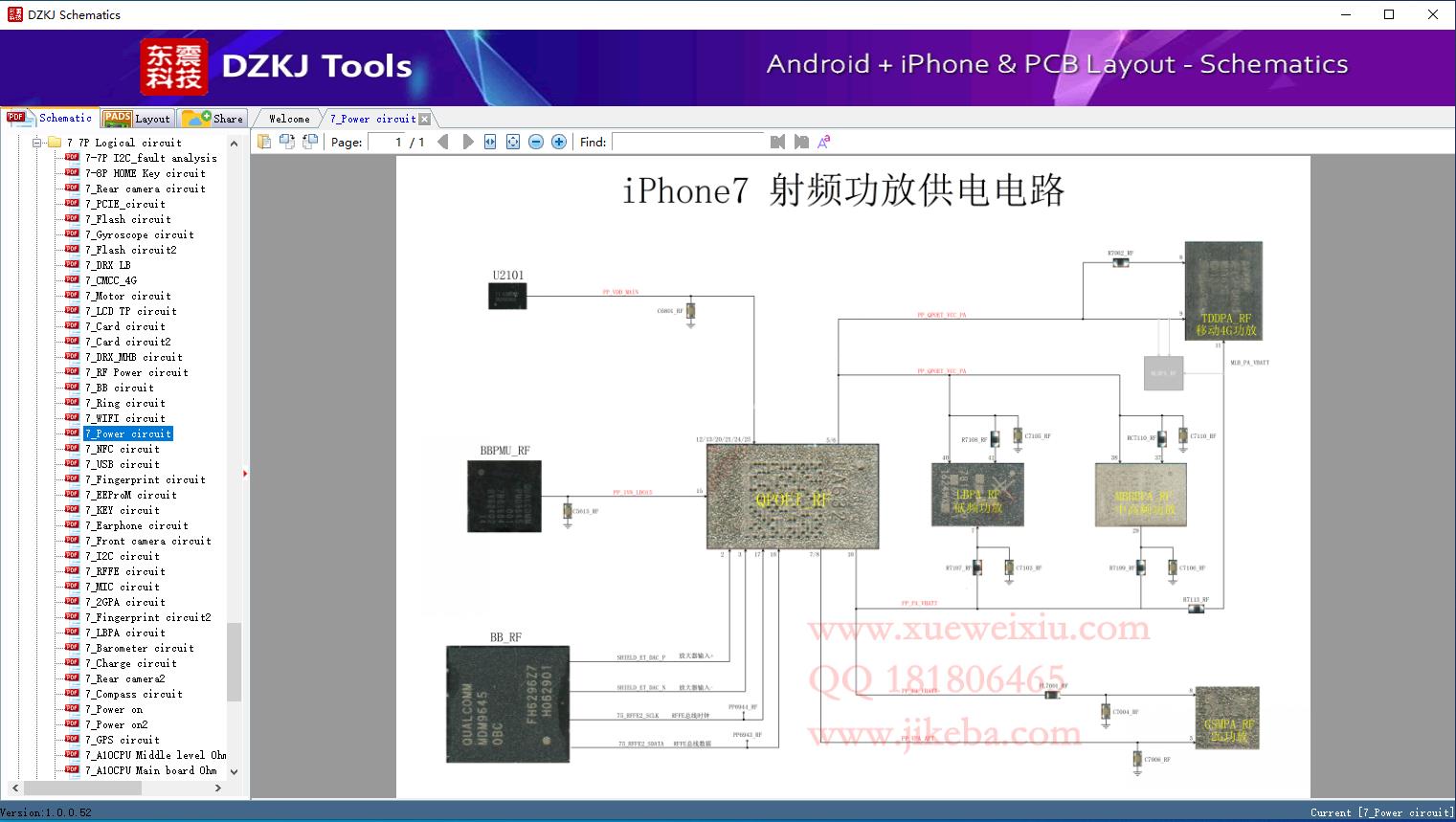Open 7_RF Power circuit
1456x822 pixels.
point(136,372)
